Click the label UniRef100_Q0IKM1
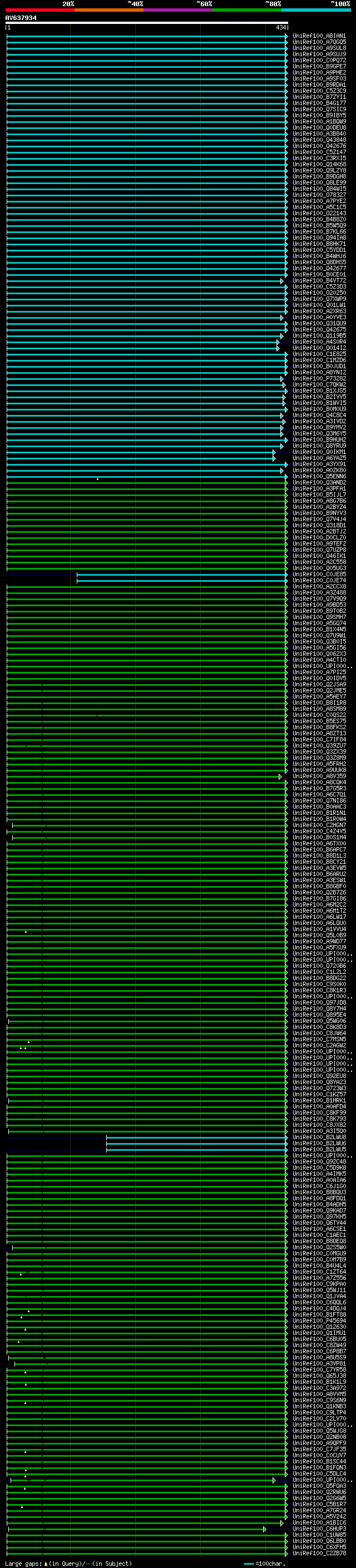Screen dimensions: 356x1568 tap(319, 452)
